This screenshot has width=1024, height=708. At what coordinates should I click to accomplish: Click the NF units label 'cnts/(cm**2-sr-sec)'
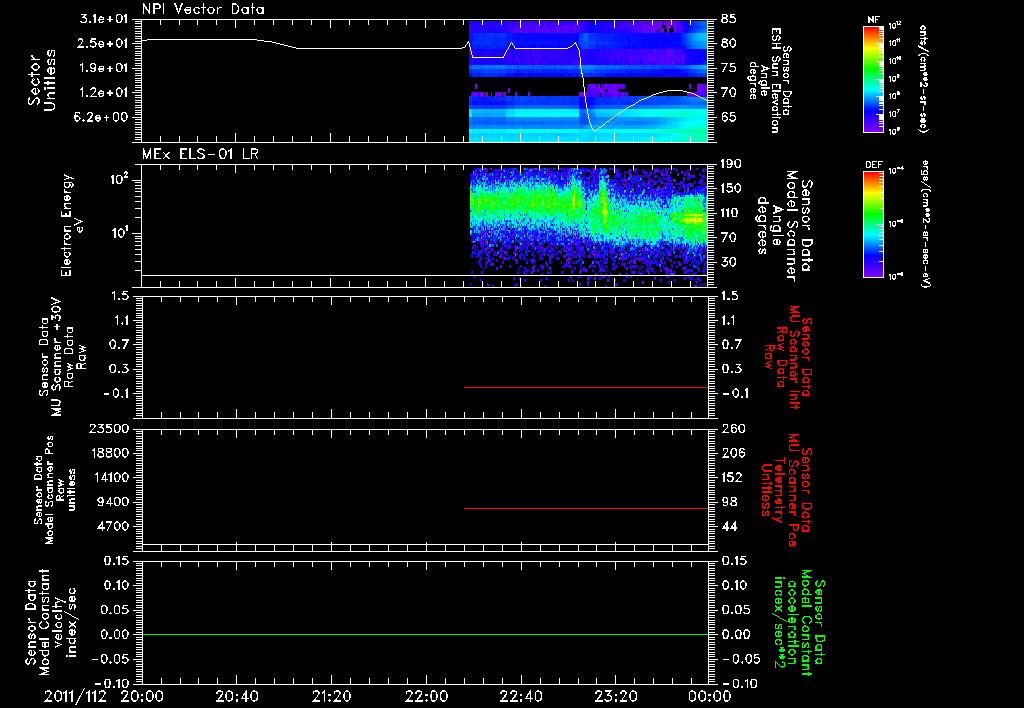(923, 79)
